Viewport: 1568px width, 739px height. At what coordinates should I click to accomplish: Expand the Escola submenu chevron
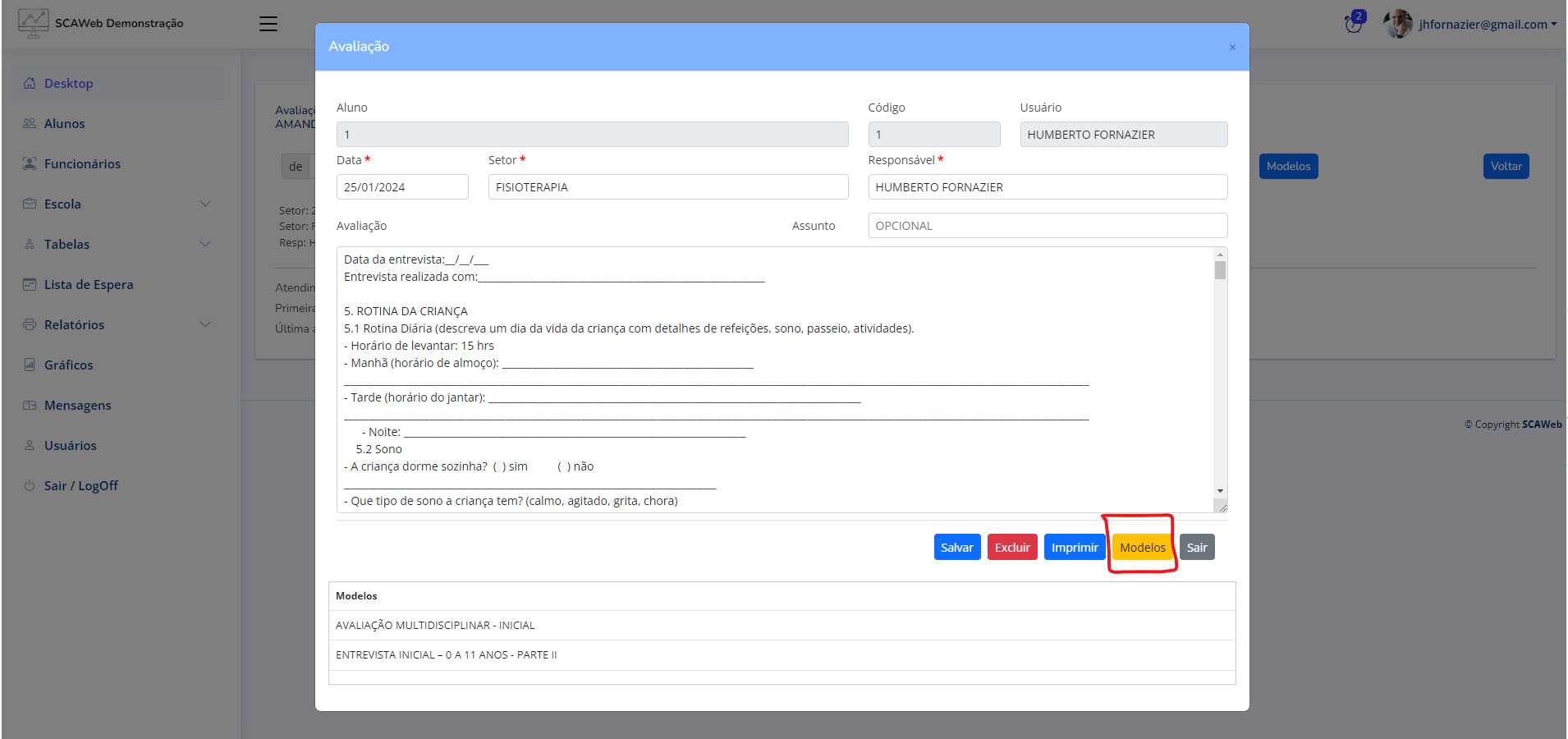205,204
